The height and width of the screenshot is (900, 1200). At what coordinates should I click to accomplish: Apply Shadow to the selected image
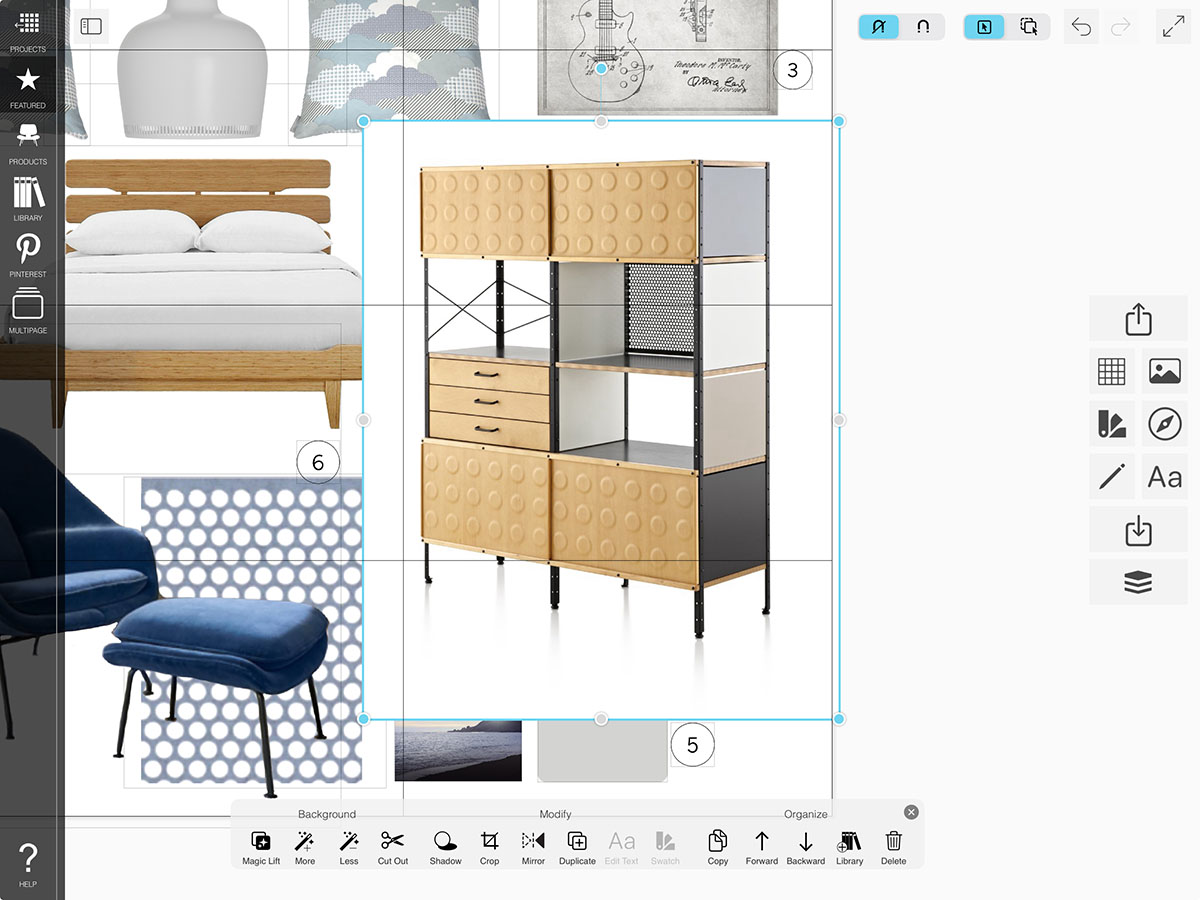pyautogui.click(x=445, y=846)
